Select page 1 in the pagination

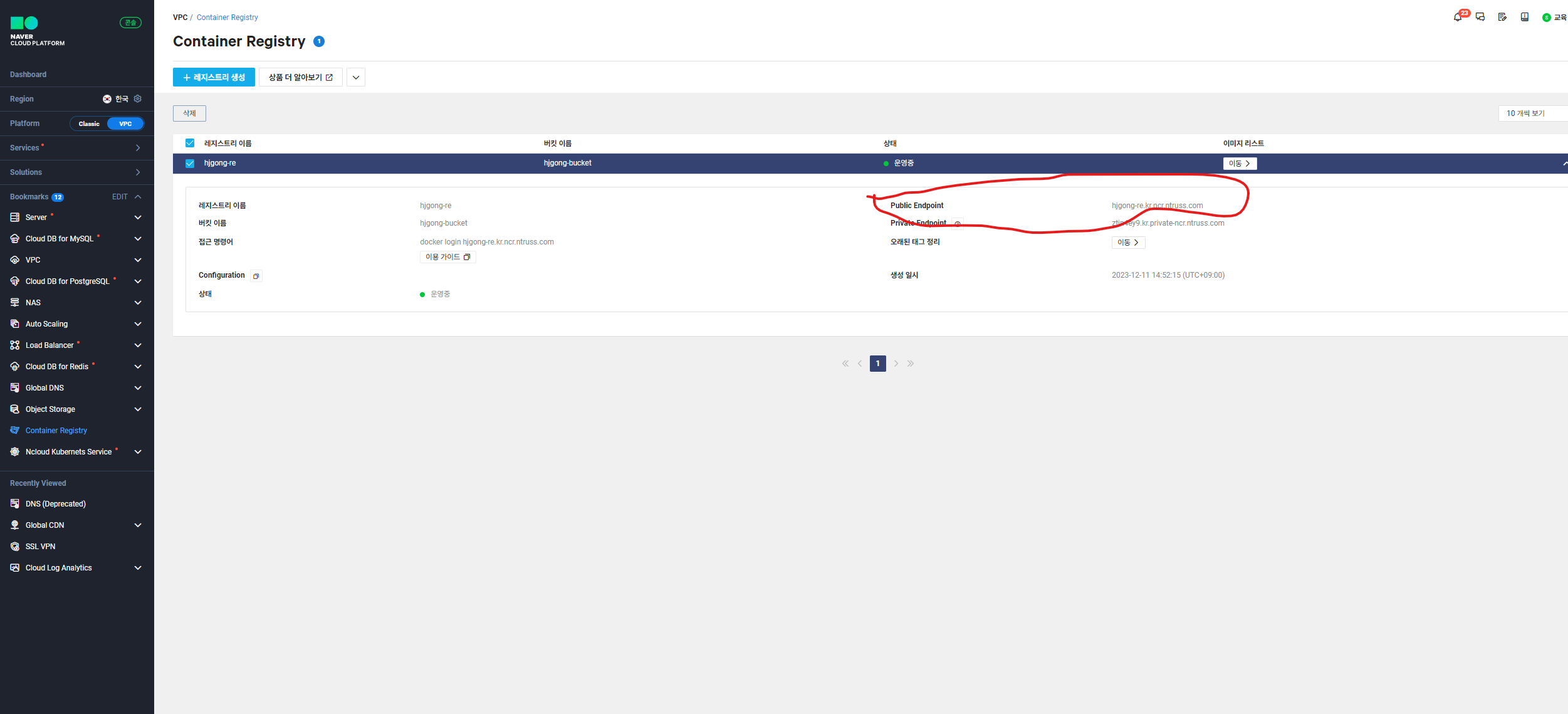[x=877, y=364]
